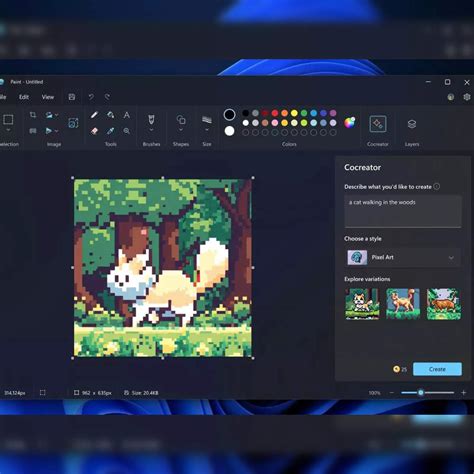Click the Cocreator description text box
Viewport: 474px width, 474px height.
[x=403, y=211]
